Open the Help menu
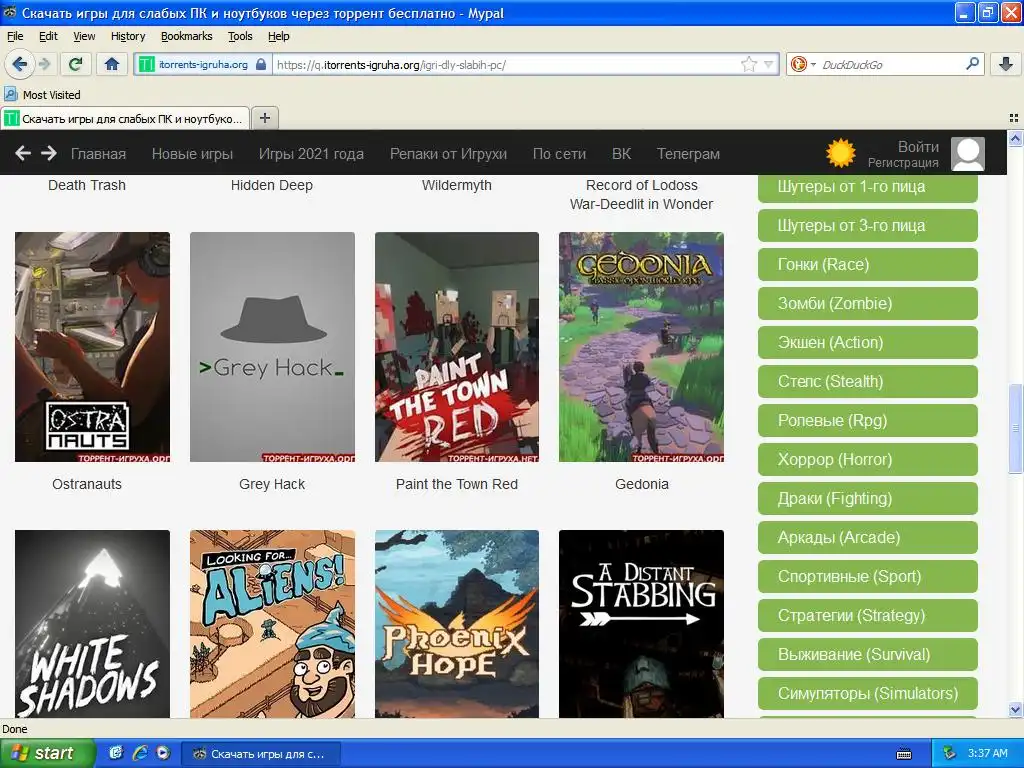This screenshot has height=768, width=1024. point(279,36)
